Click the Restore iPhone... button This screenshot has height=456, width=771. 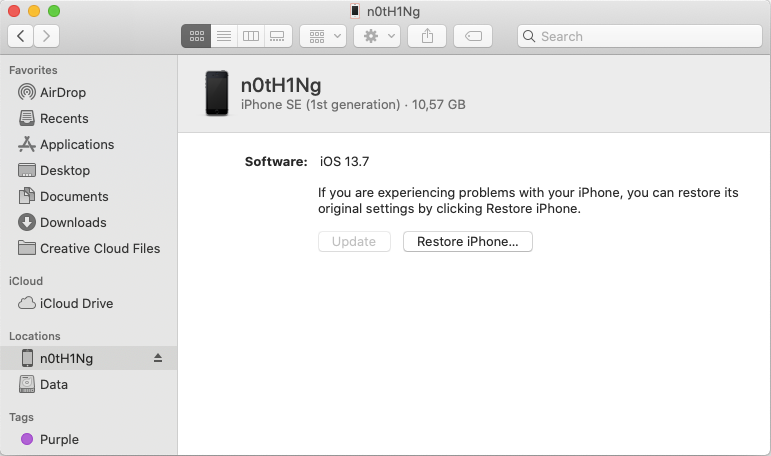pos(468,242)
